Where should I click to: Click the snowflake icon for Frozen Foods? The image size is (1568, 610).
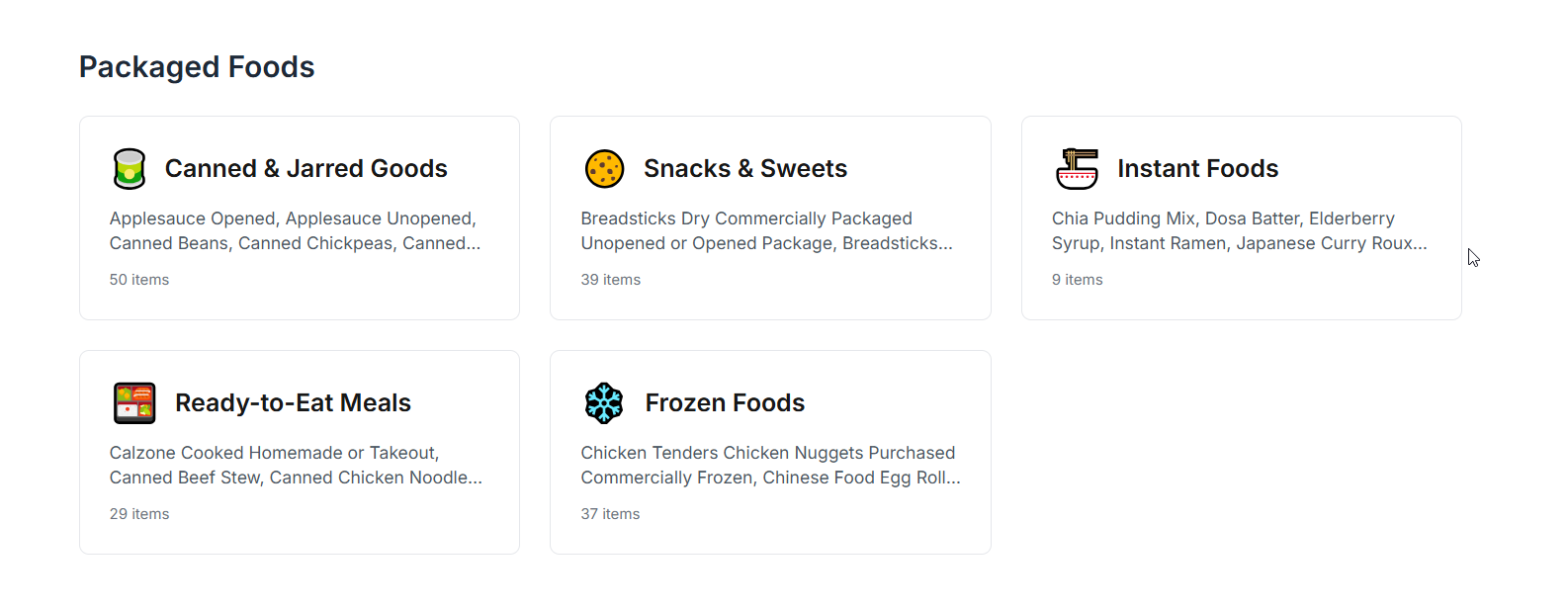(x=604, y=403)
